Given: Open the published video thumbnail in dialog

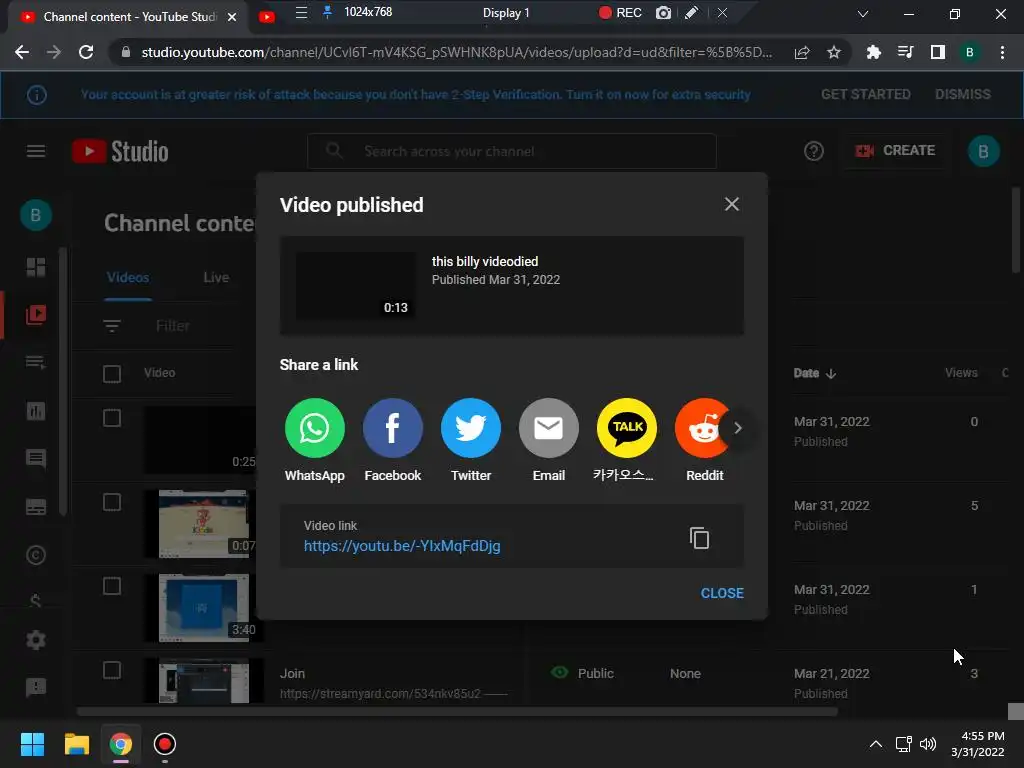Looking at the screenshot, I should 355,285.
